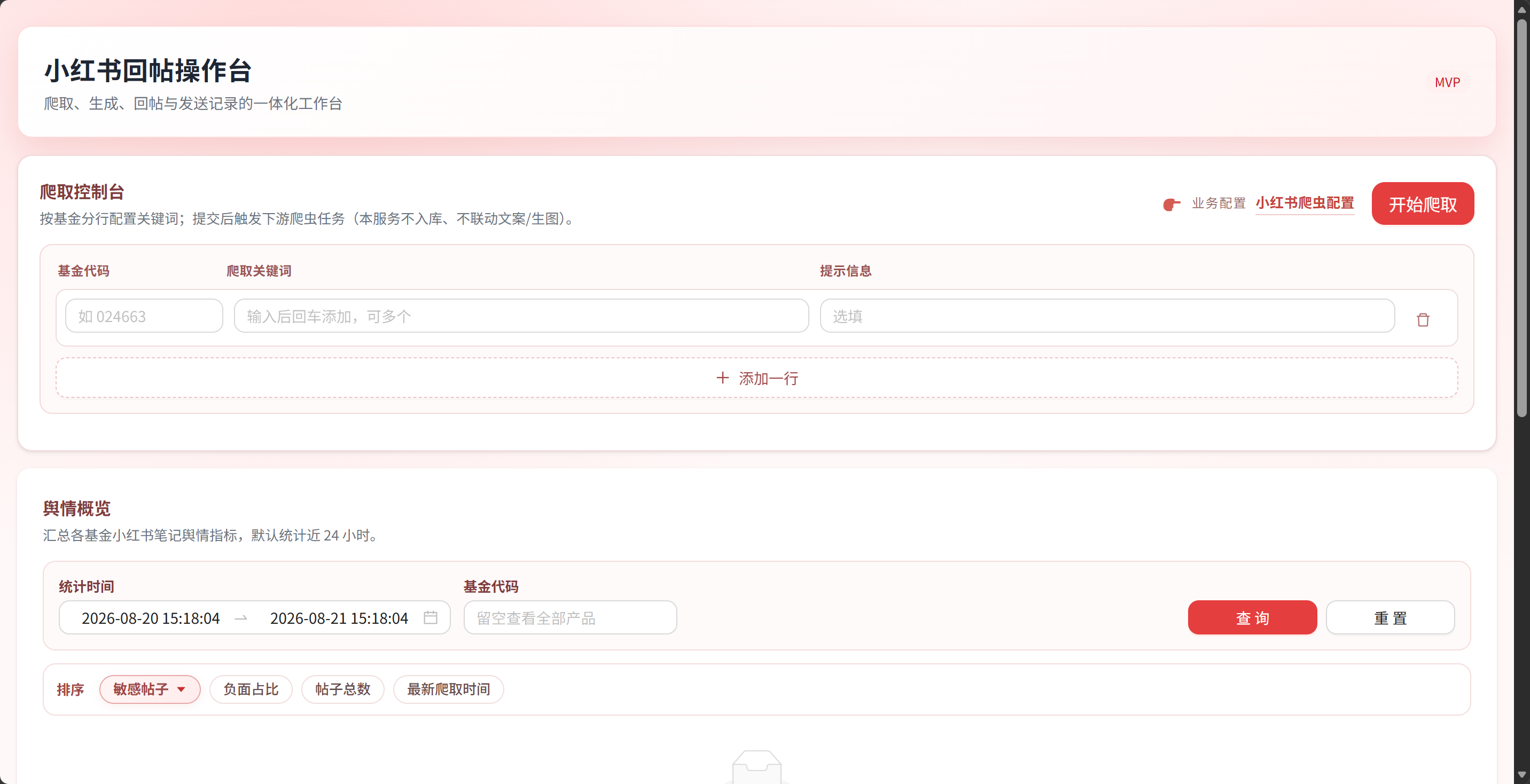Open the calendar icon in date range
Image resolution: width=1530 pixels, height=784 pixels.
431,617
